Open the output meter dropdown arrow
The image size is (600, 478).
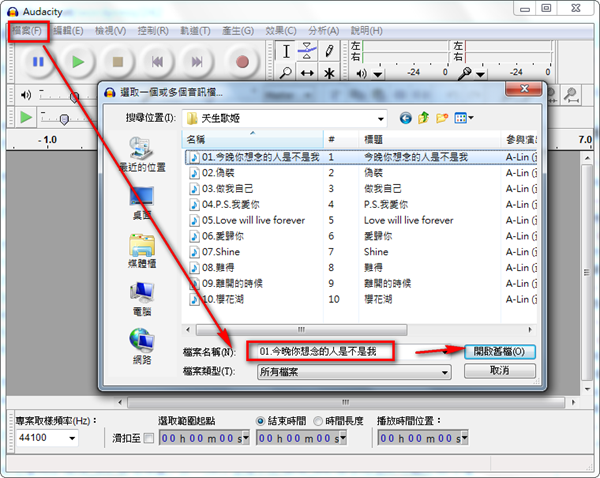(378, 74)
